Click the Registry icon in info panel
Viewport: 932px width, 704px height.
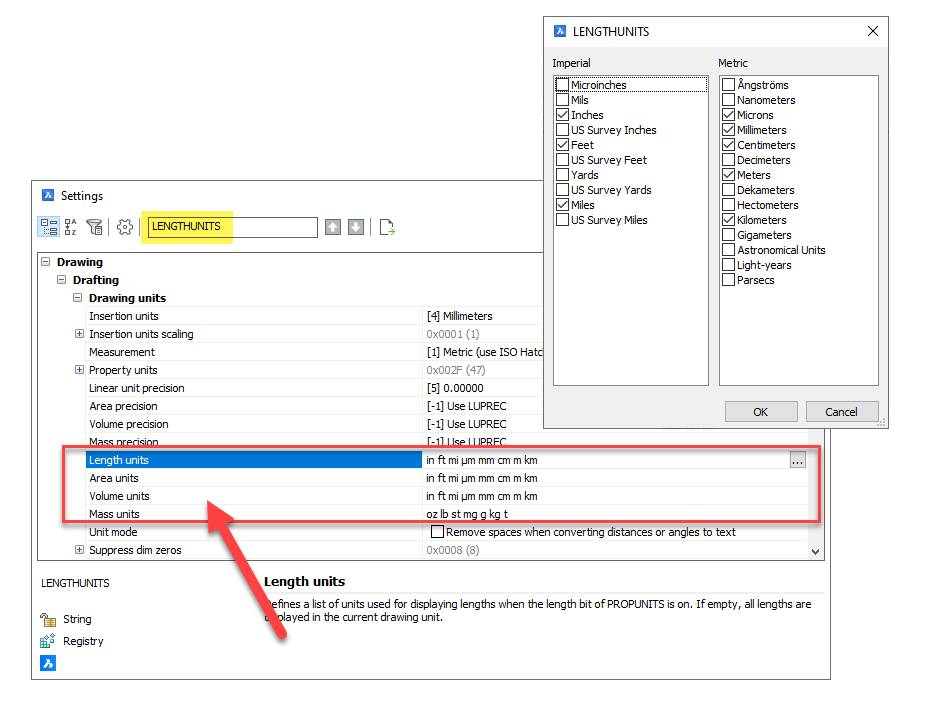click(48, 641)
